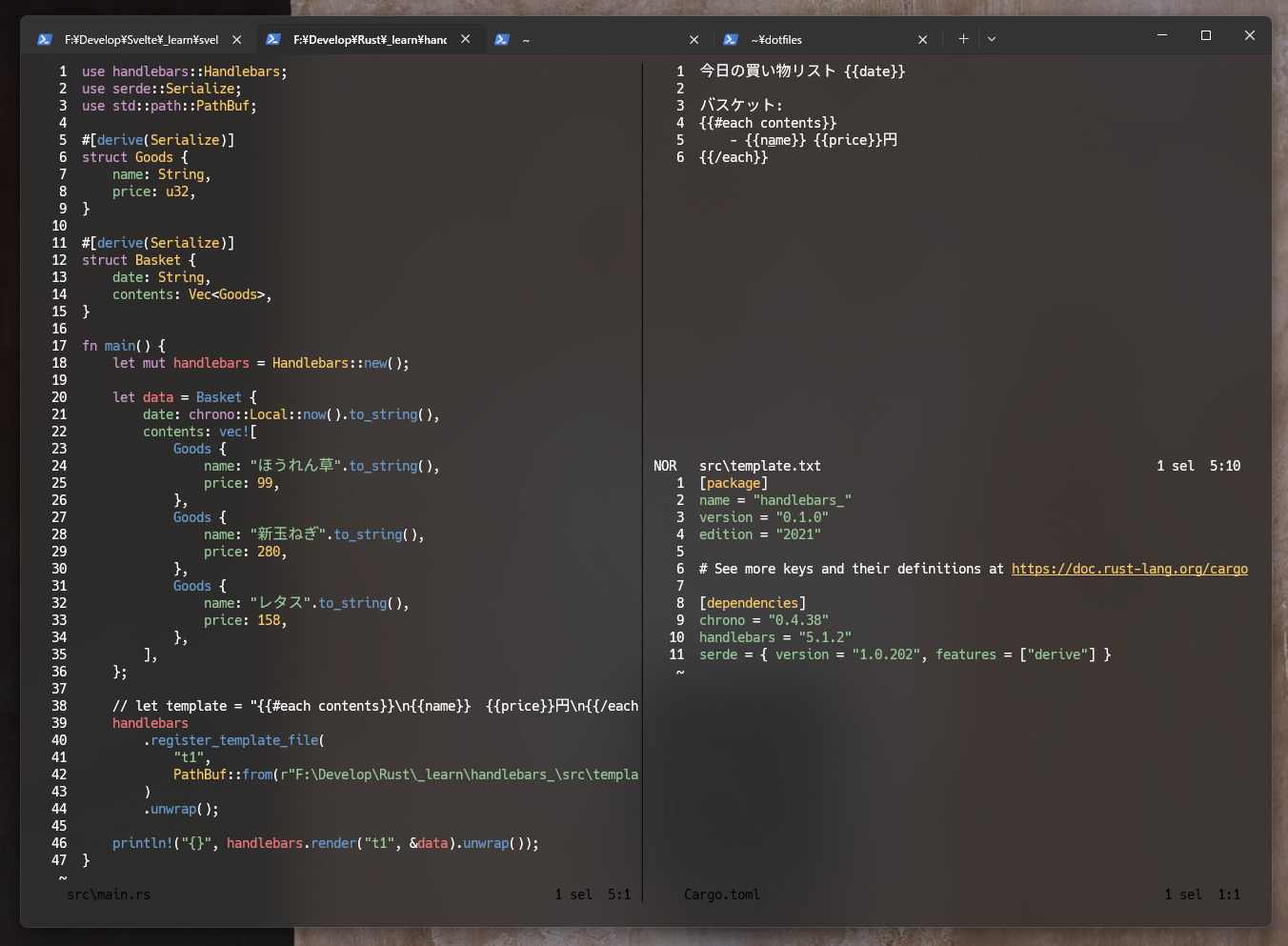The image size is (1288, 946).
Task: Click the PowerShell icon on the Rust _learn tab
Action: (x=273, y=39)
